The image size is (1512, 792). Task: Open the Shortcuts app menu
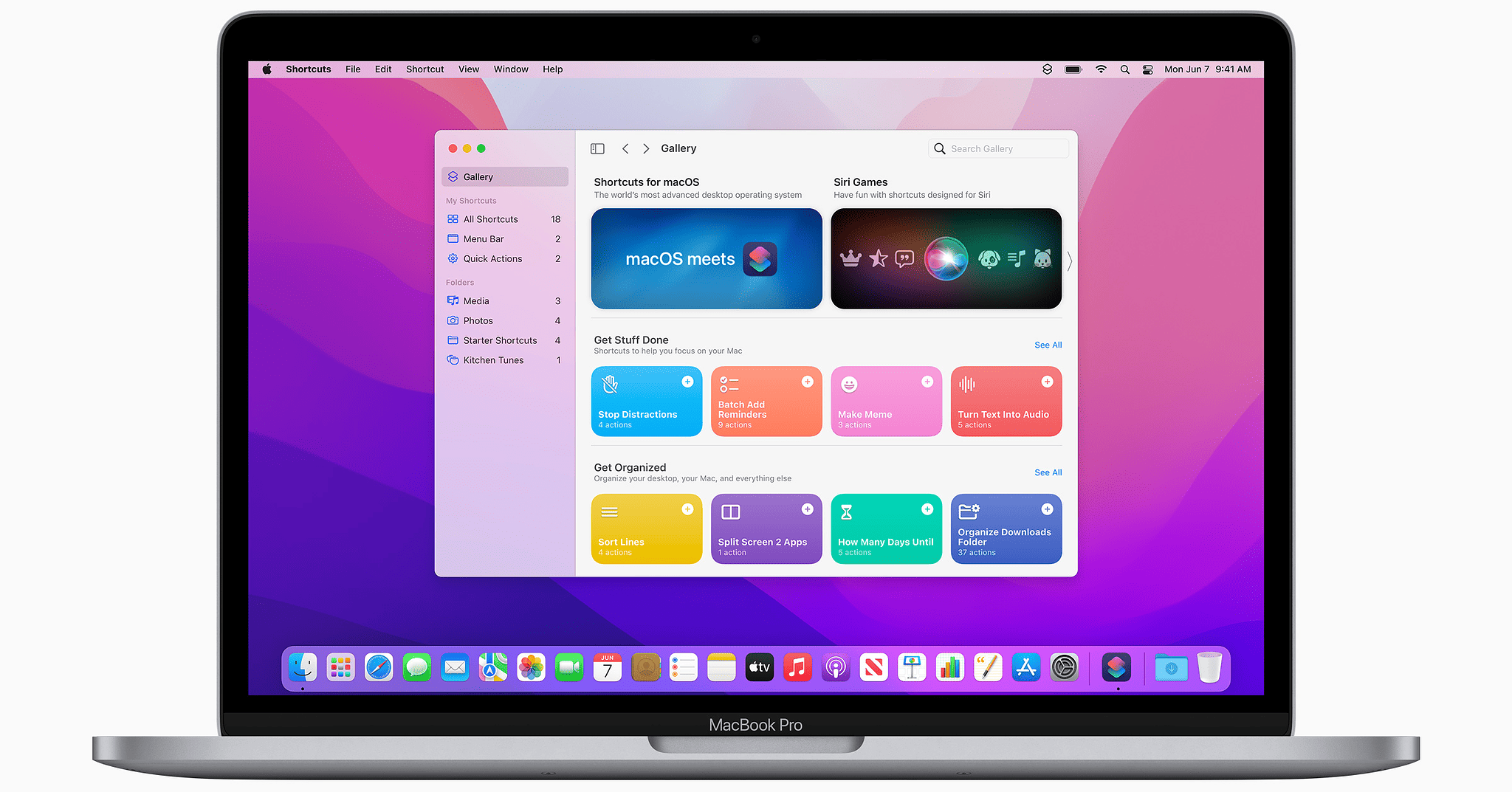(x=308, y=69)
